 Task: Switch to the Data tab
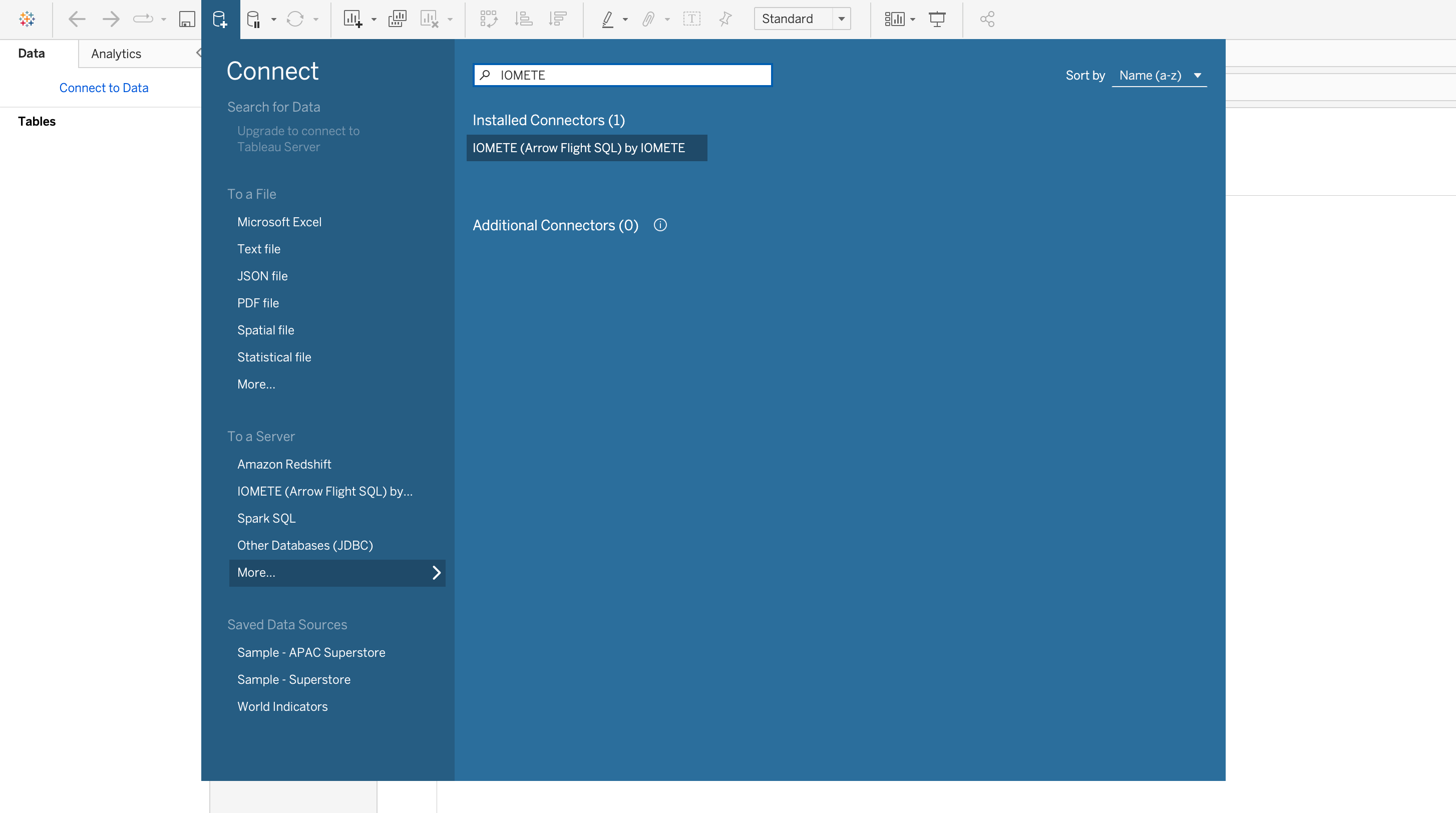click(x=32, y=53)
